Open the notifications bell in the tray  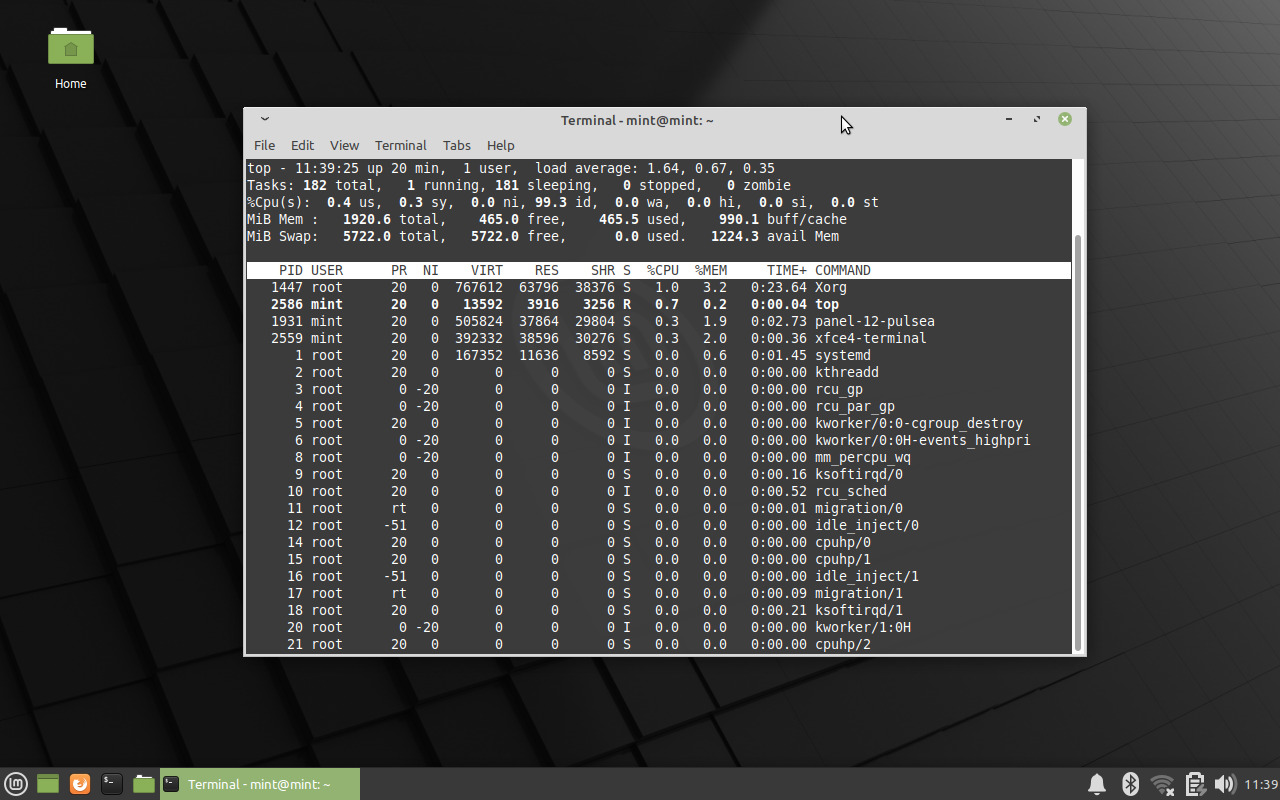coord(1097,784)
